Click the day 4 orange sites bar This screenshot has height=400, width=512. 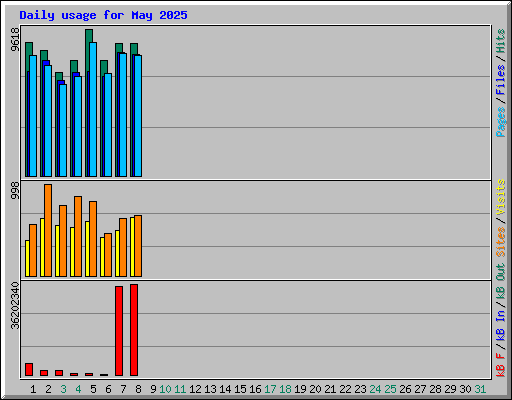coord(78,236)
